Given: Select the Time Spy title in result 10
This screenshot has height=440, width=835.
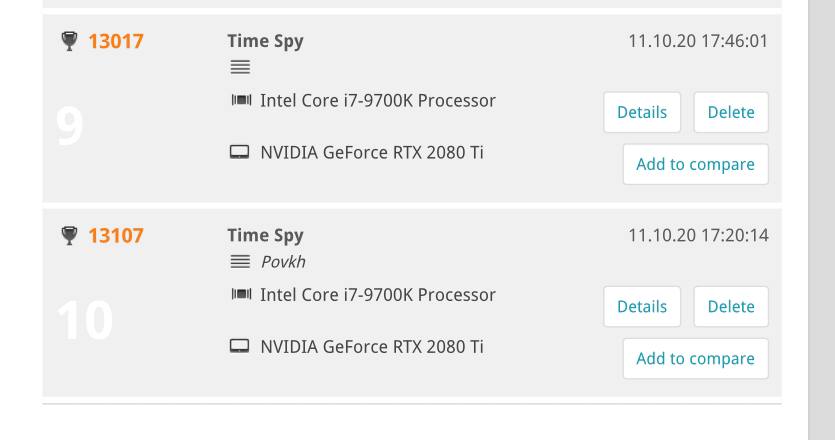Looking at the screenshot, I should coord(265,236).
